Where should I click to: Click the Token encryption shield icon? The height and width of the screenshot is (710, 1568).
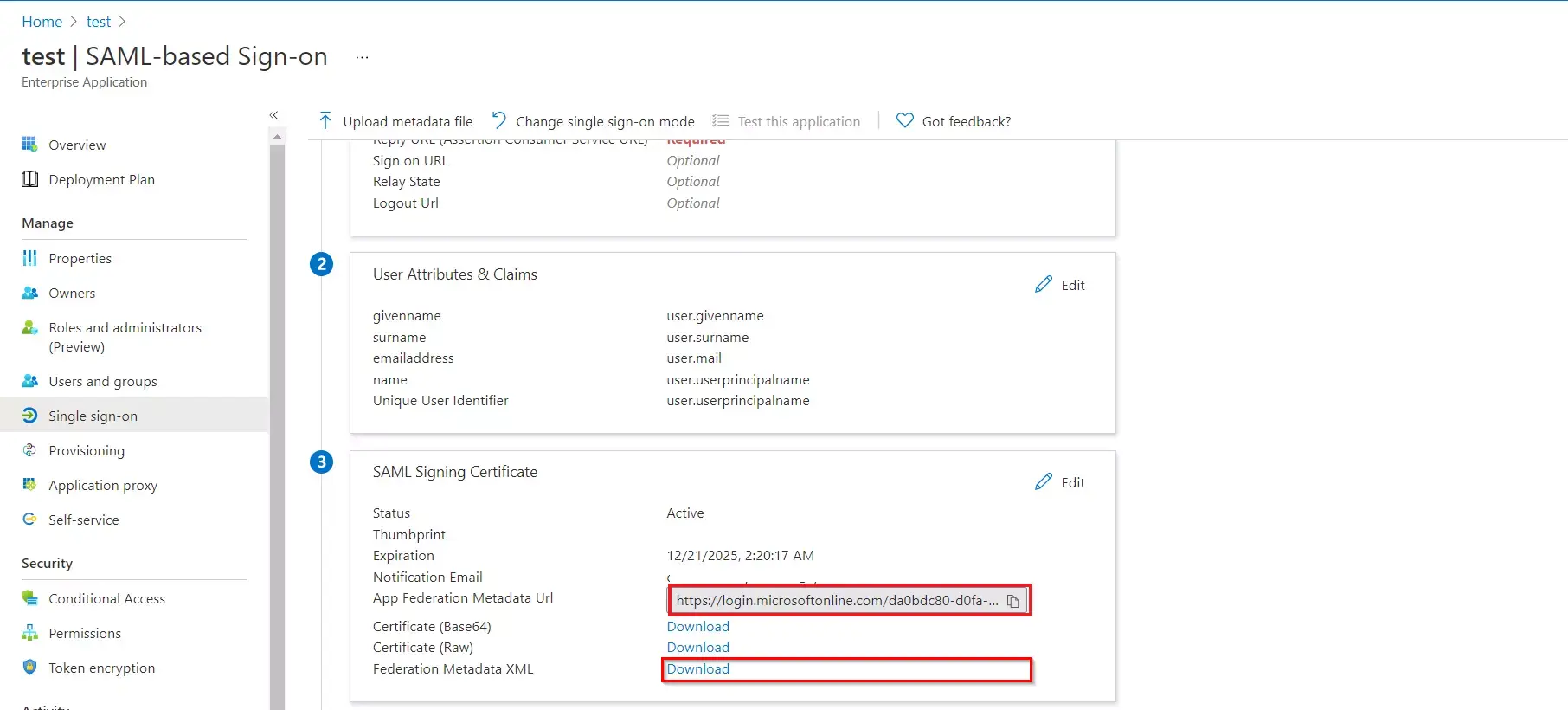pos(29,668)
